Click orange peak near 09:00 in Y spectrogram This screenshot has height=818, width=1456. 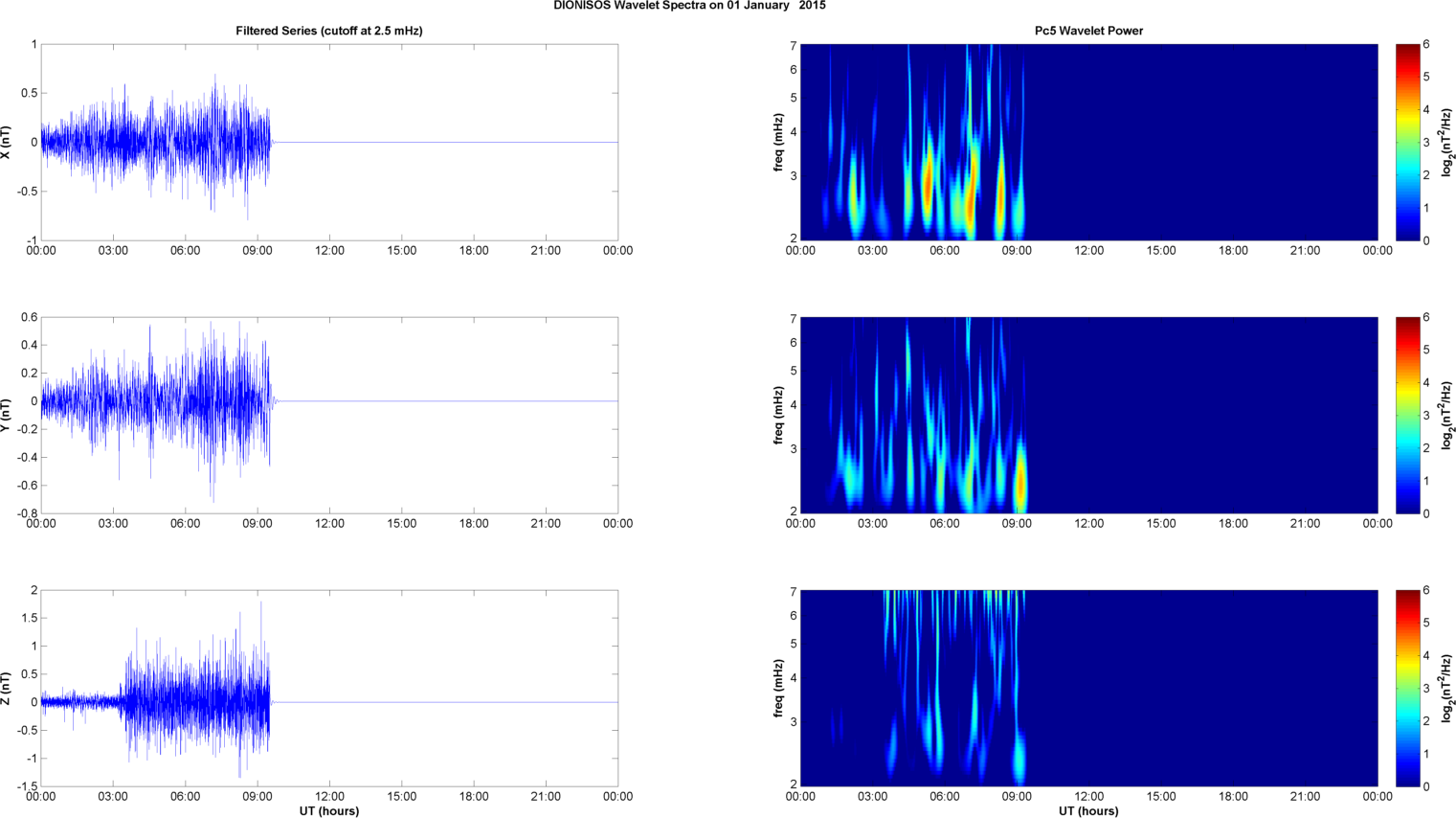click(x=1020, y=484)
